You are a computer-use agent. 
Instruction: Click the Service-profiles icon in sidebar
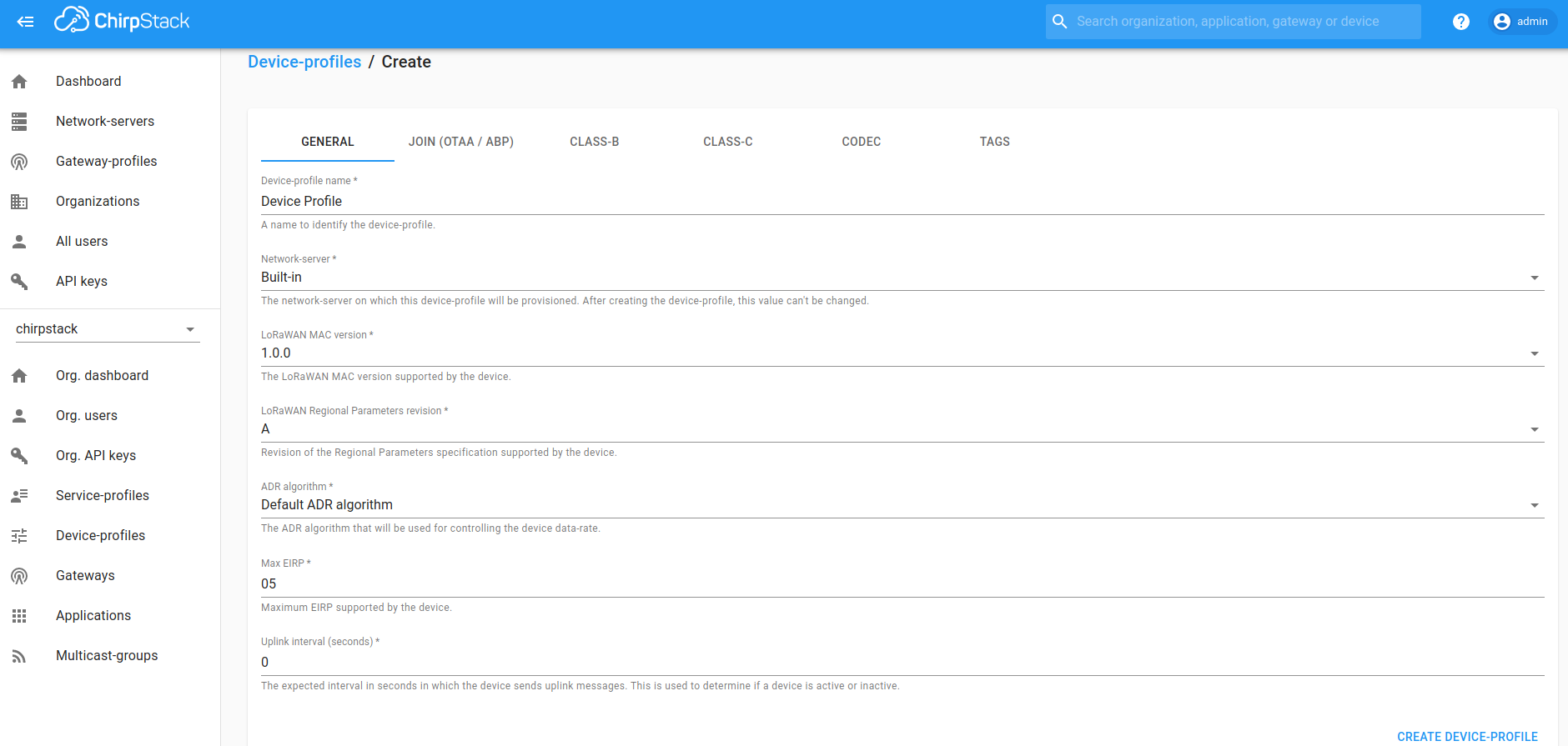(x=19, y=496)
